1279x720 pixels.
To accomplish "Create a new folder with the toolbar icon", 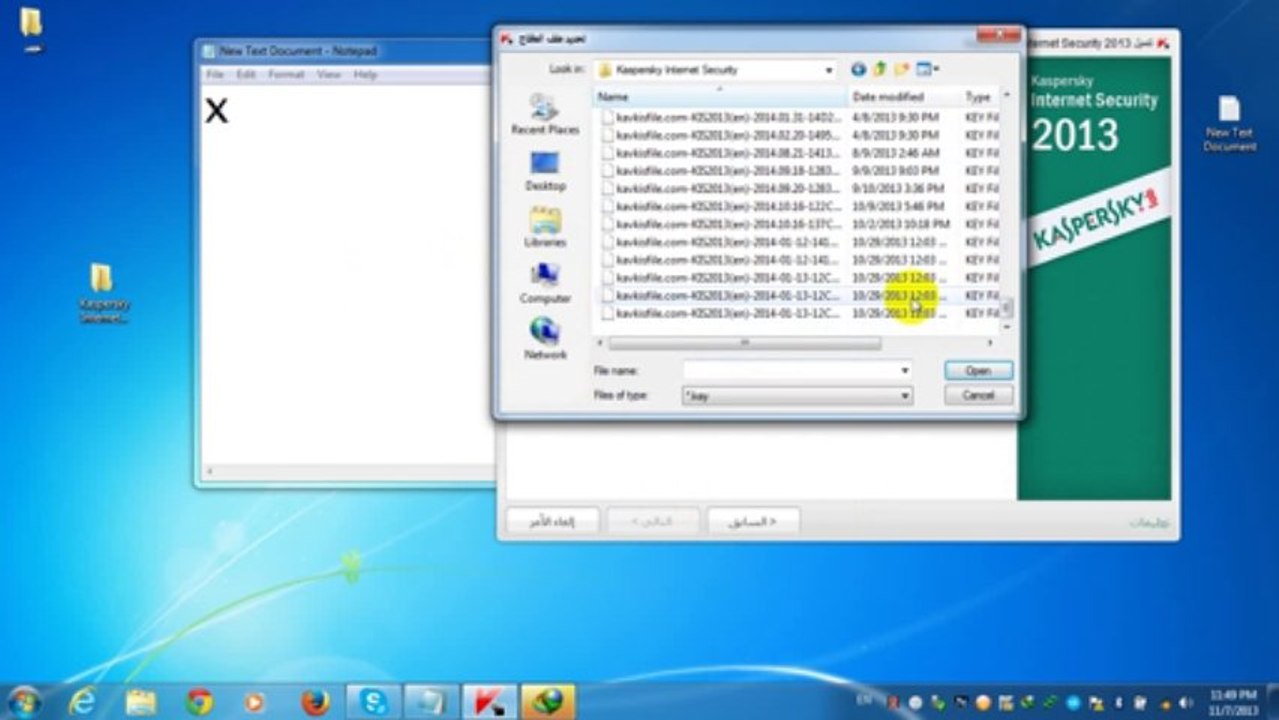I will (x=901, y=69).
